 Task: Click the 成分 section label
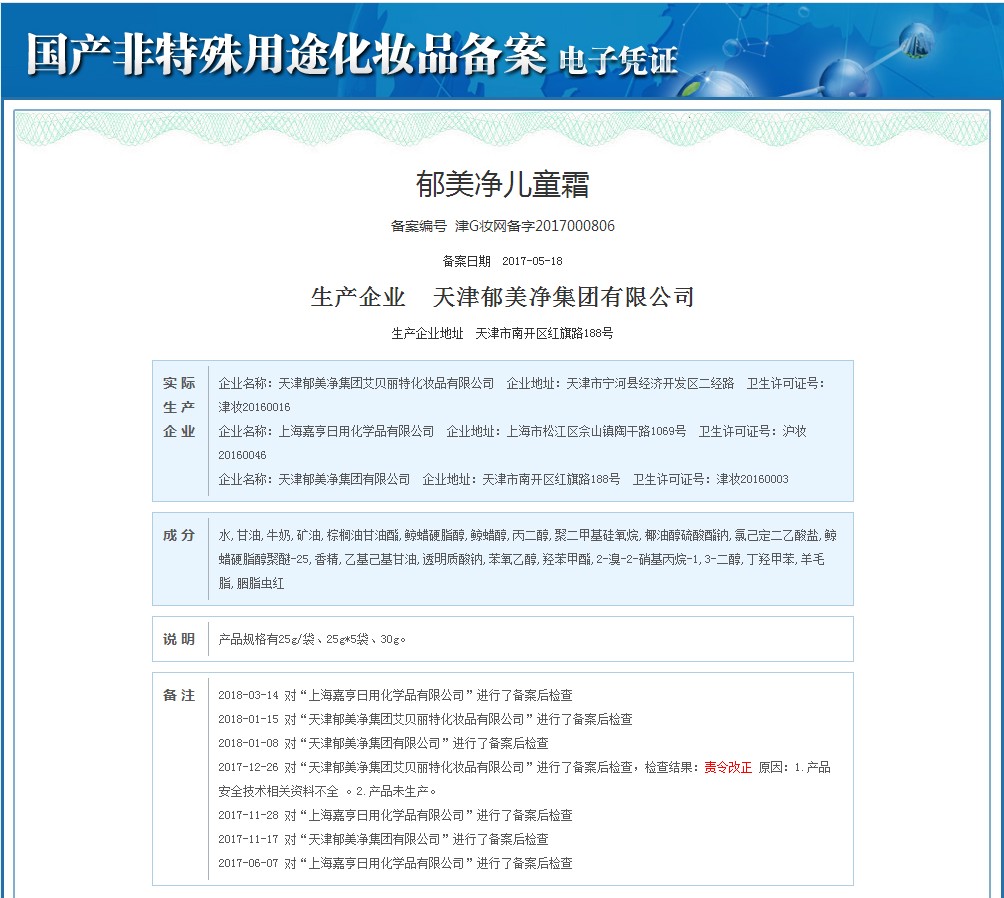coord(179,535)
